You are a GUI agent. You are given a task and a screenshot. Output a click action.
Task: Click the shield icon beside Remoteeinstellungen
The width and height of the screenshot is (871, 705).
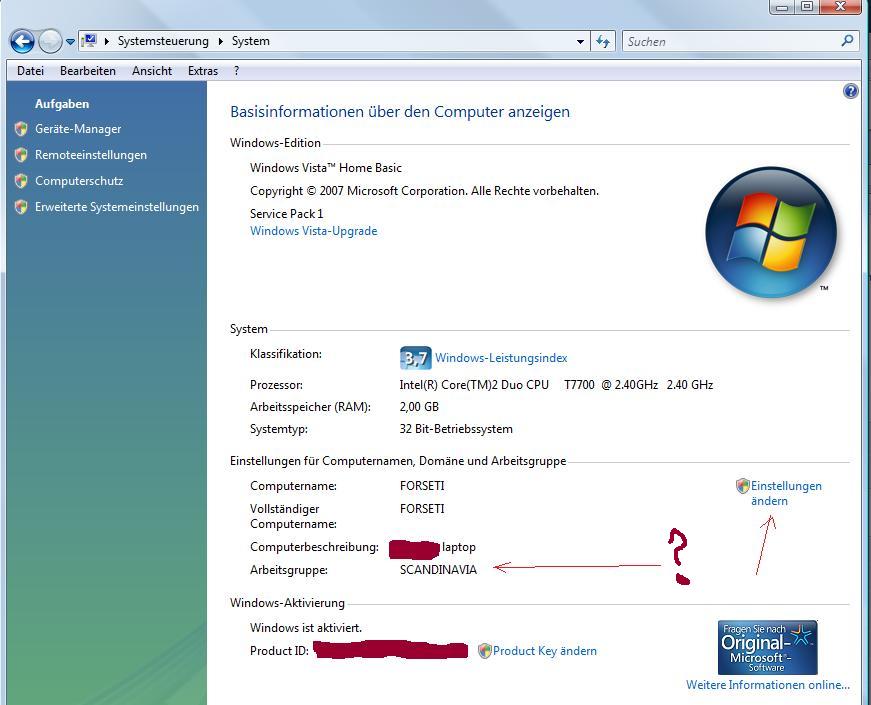pyautogui.click(x=21, y=155)
